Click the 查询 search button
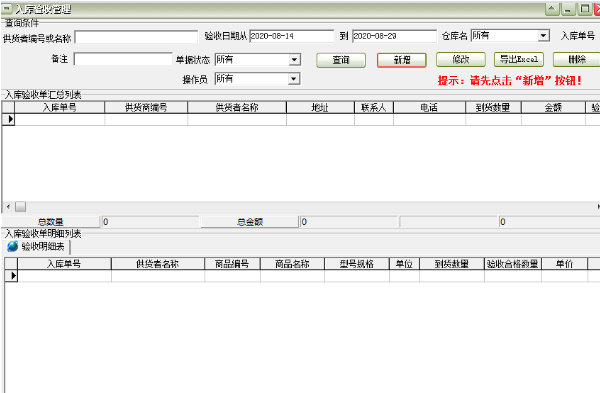This screenshot has width=600, height=393. (x=341, y=60)
